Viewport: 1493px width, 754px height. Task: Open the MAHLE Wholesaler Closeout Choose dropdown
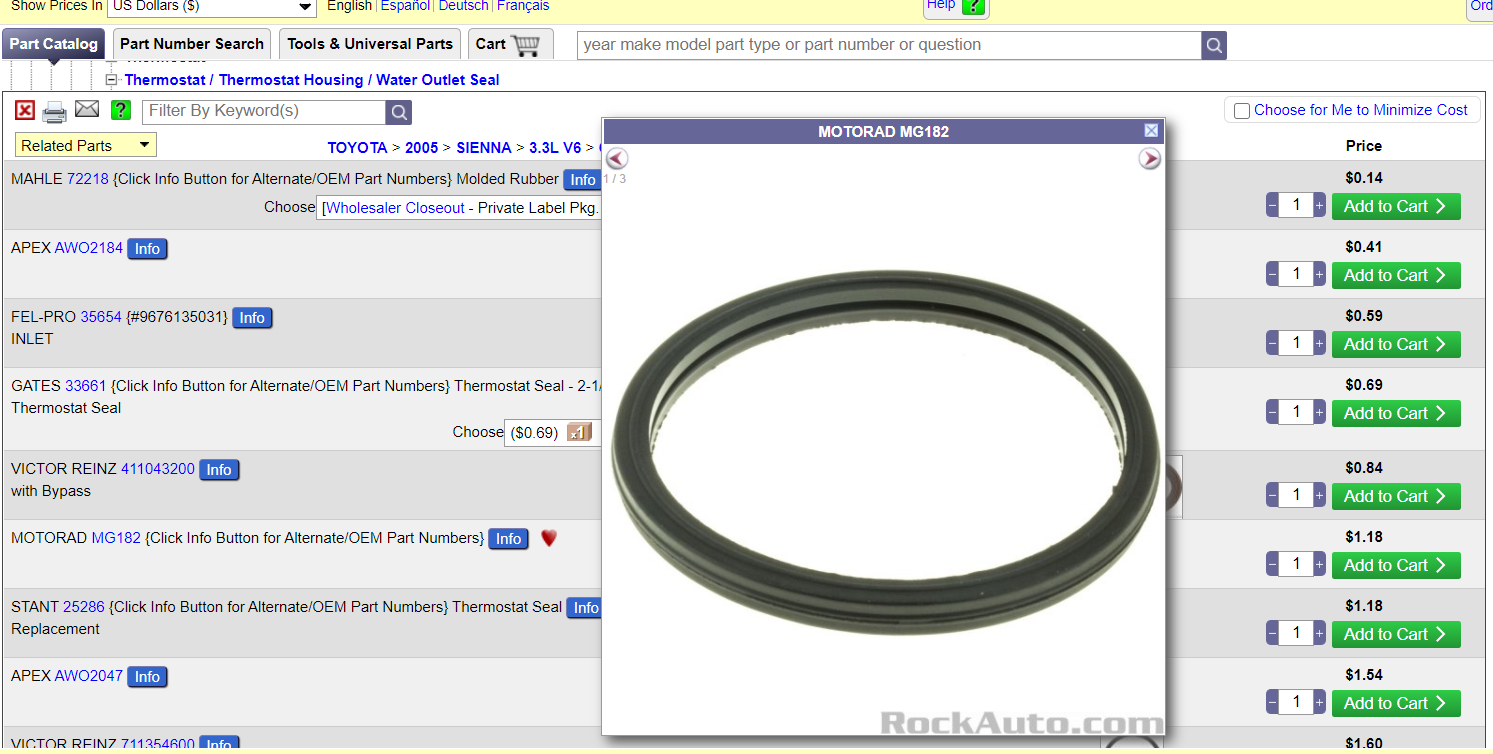pyautogui.click(x=460, y=208)
